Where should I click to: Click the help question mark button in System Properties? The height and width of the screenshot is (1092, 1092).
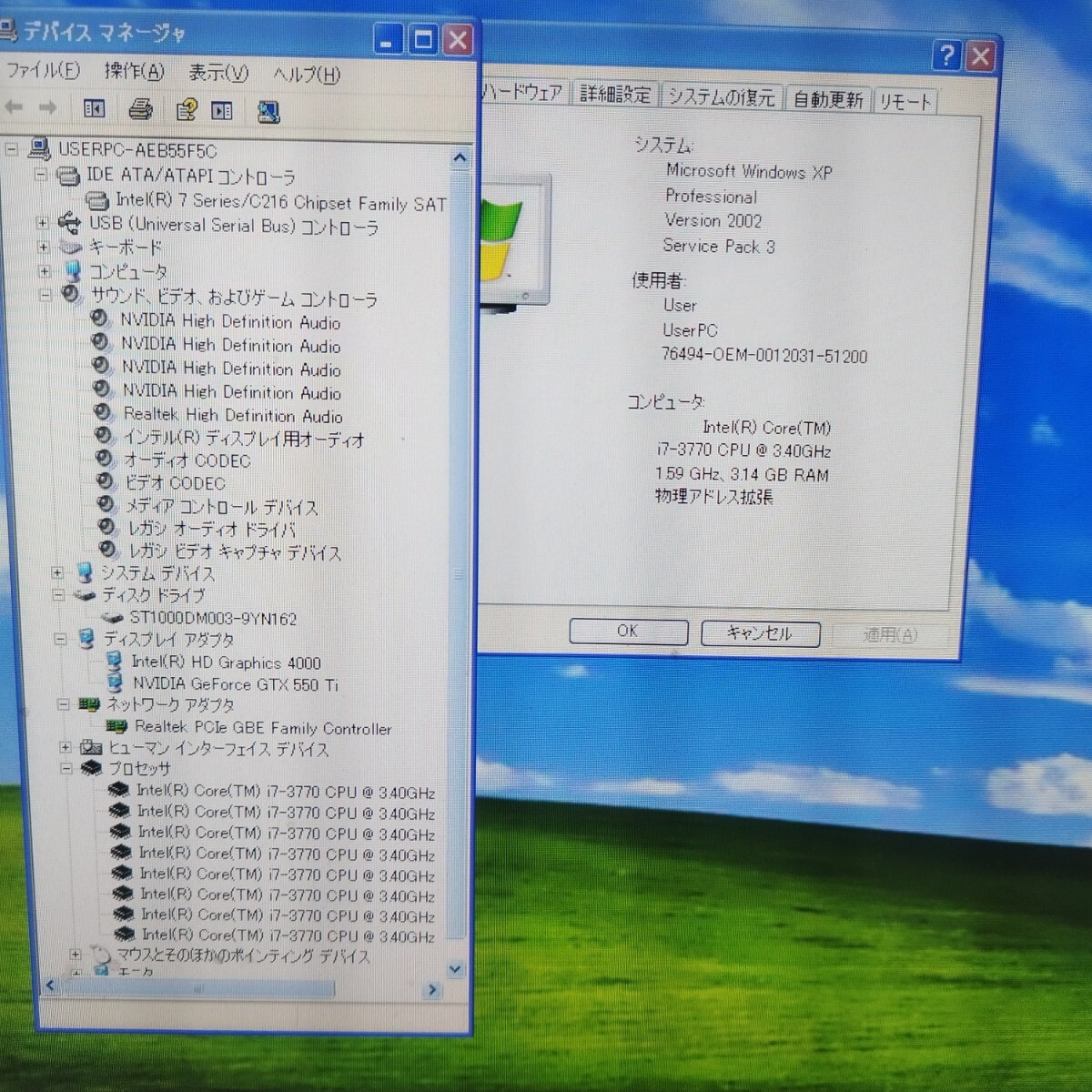point(946,56)
